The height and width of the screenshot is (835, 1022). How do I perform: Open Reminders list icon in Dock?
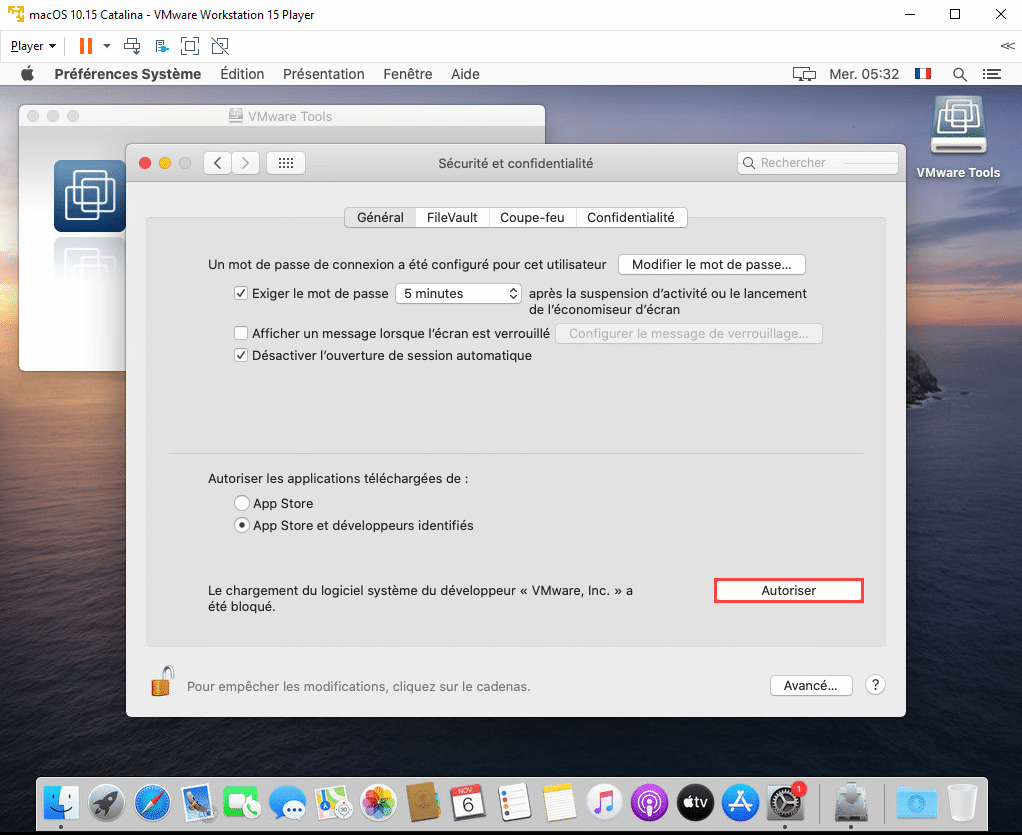pos(514,802)
